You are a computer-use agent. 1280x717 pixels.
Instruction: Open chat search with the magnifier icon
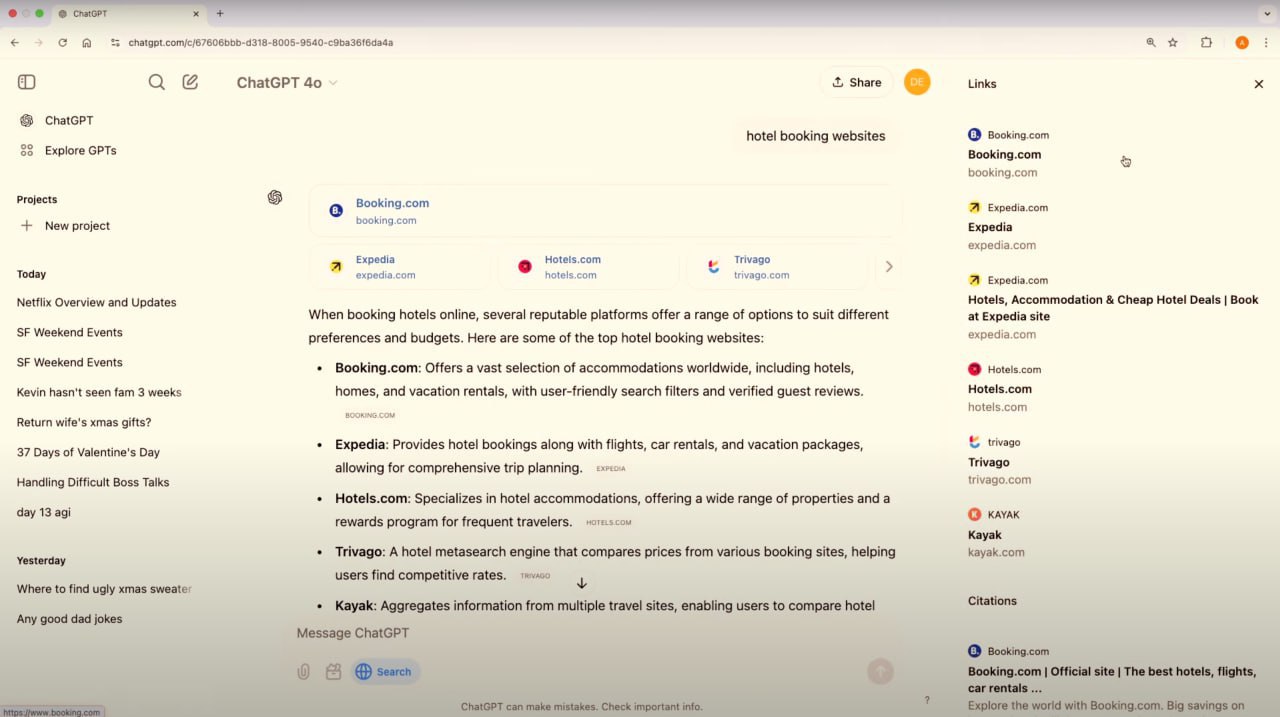(x=157, y=82)
